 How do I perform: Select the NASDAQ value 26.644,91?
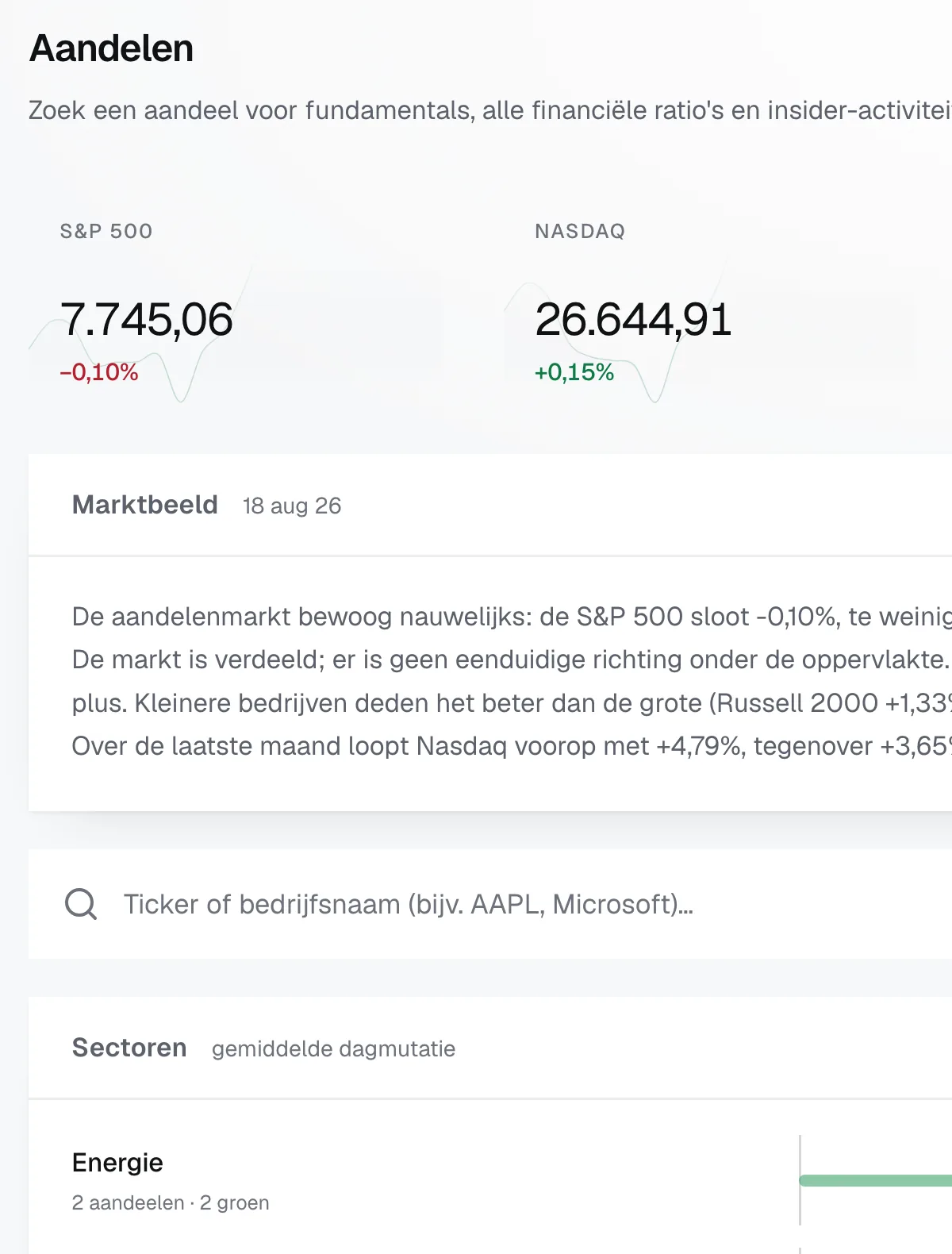pos(633,320)
